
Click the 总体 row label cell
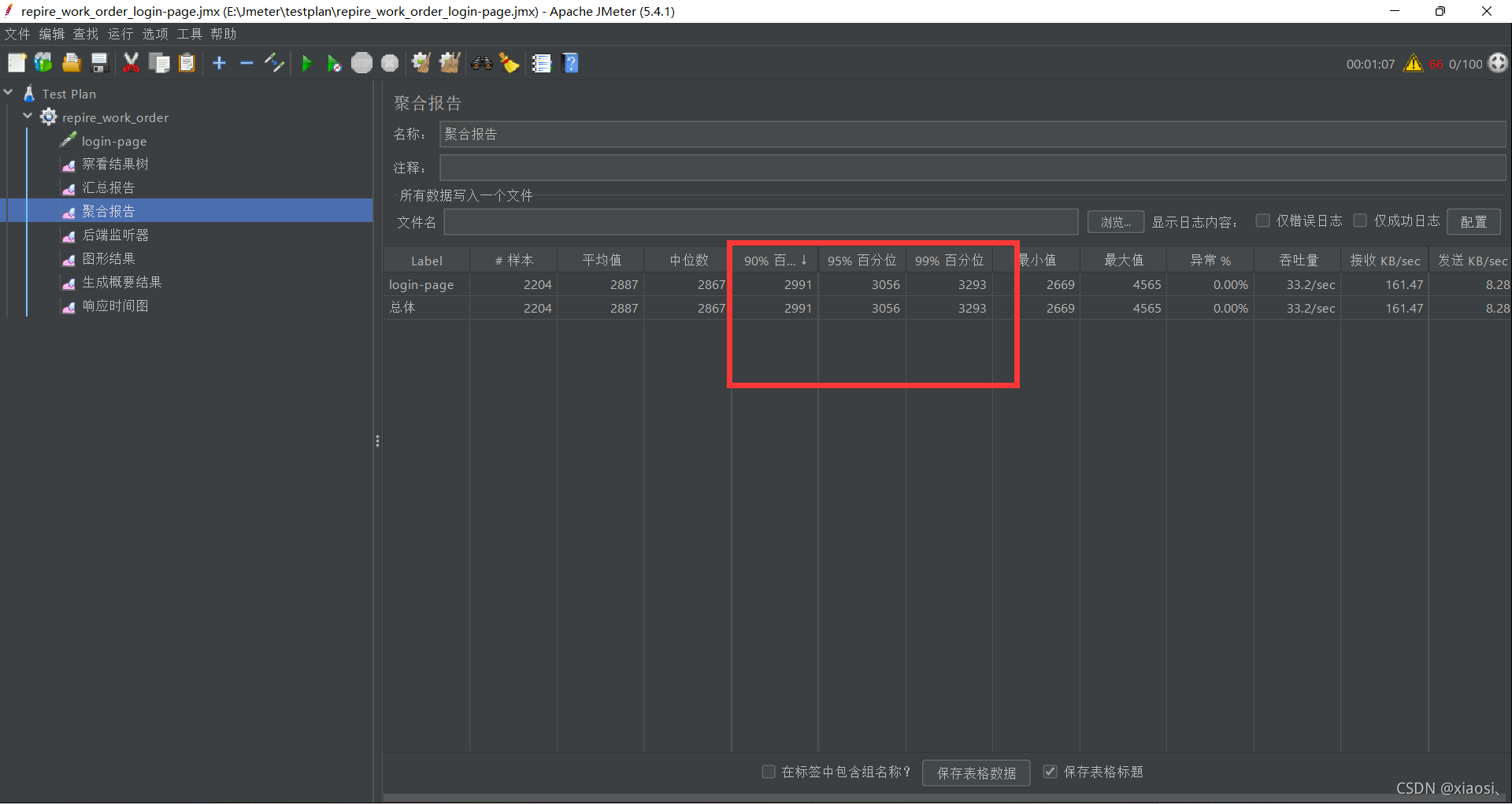(x=427, y=308)
